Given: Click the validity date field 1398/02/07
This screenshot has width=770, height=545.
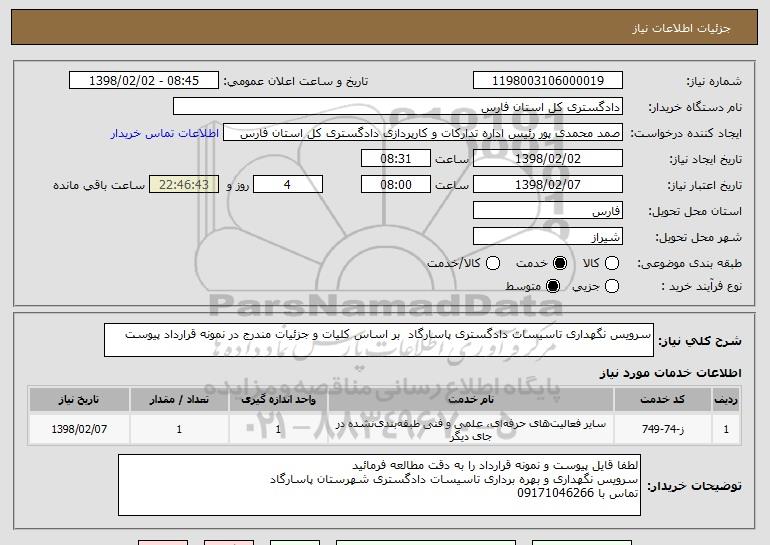Looking at the screenshot, I should 548,185.
